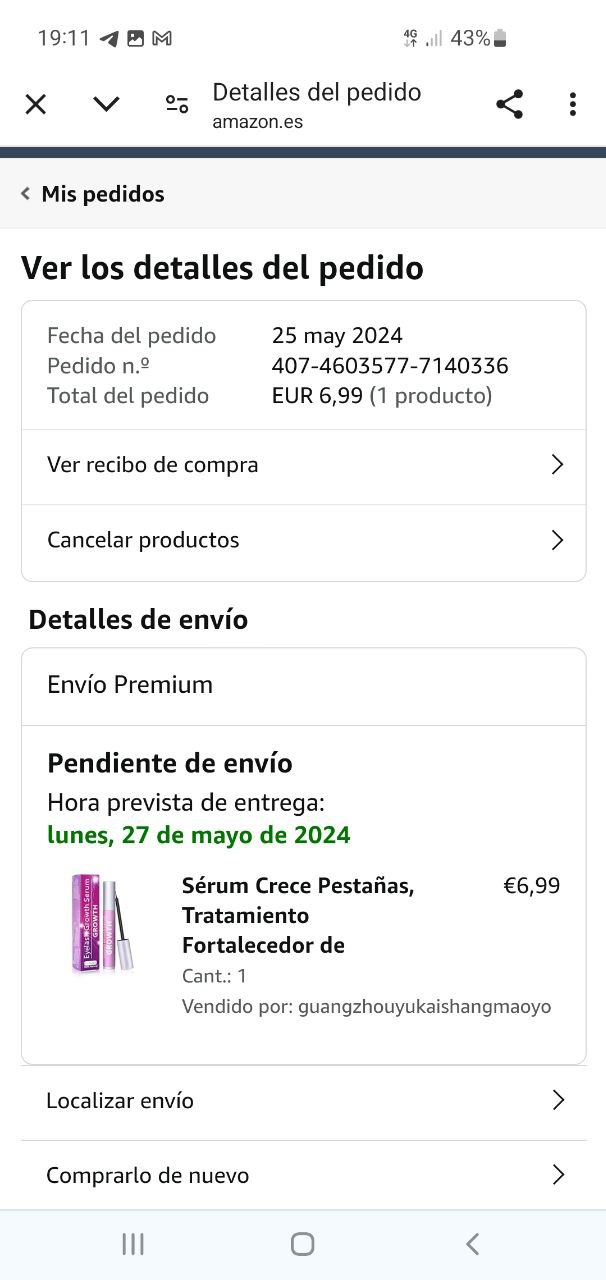
Task: Tap seller name guangzhouyukaishangmaoyo
Action: (x=424, y=1006)
